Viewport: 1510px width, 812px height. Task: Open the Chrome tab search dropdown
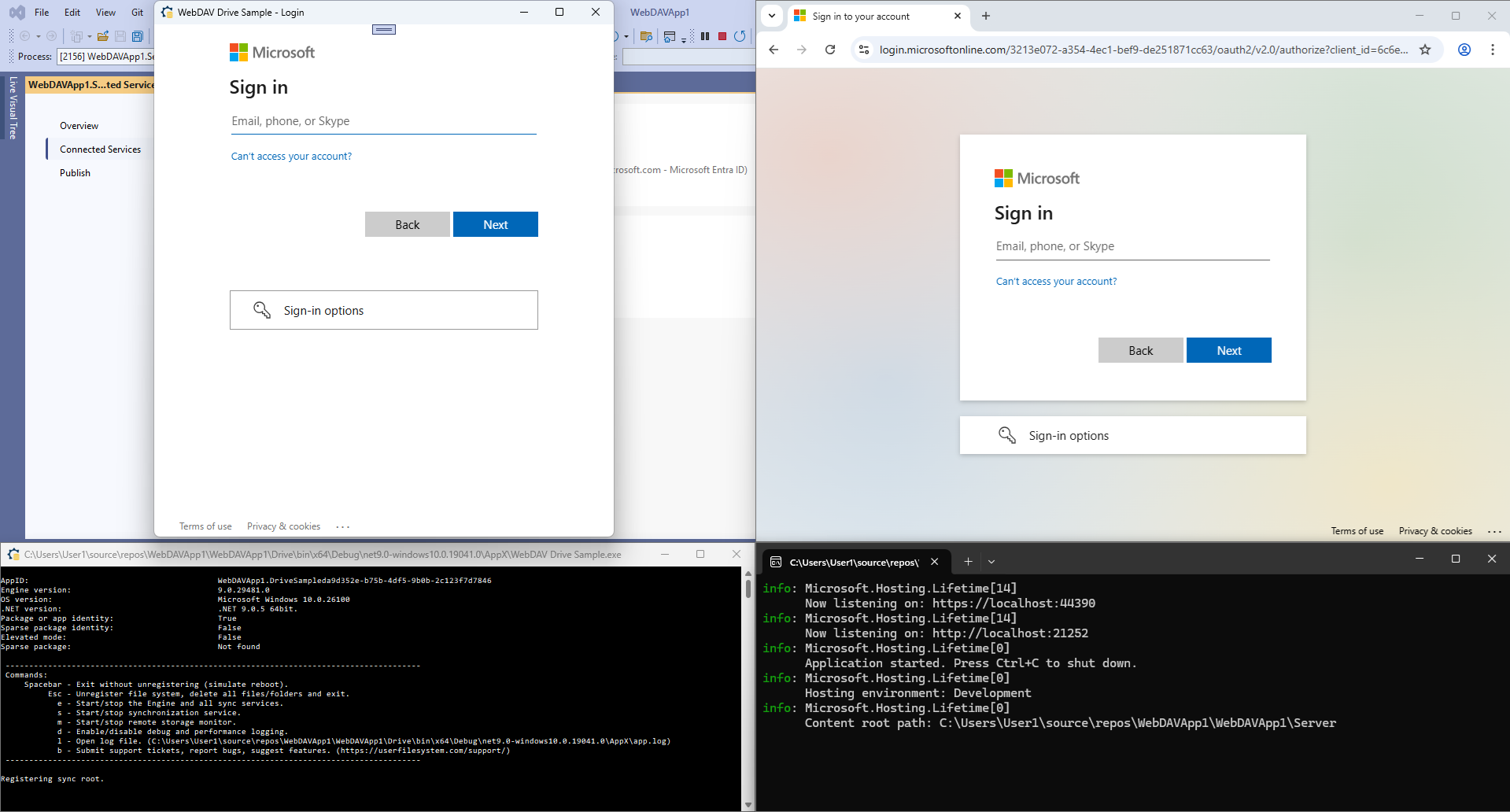coord(772,16)
